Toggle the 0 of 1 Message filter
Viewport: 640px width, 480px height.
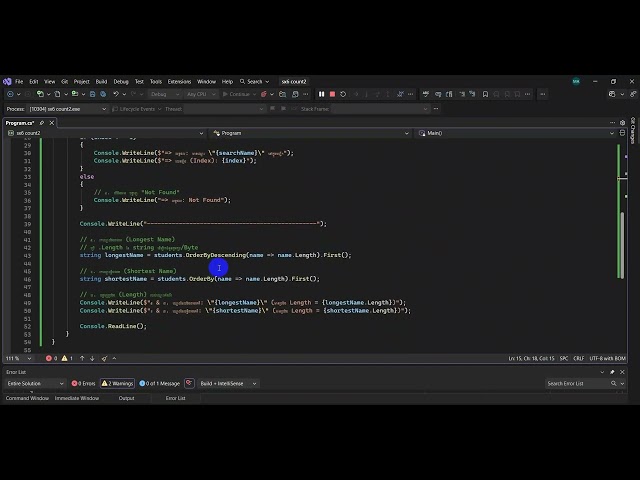tap(160, 384)
